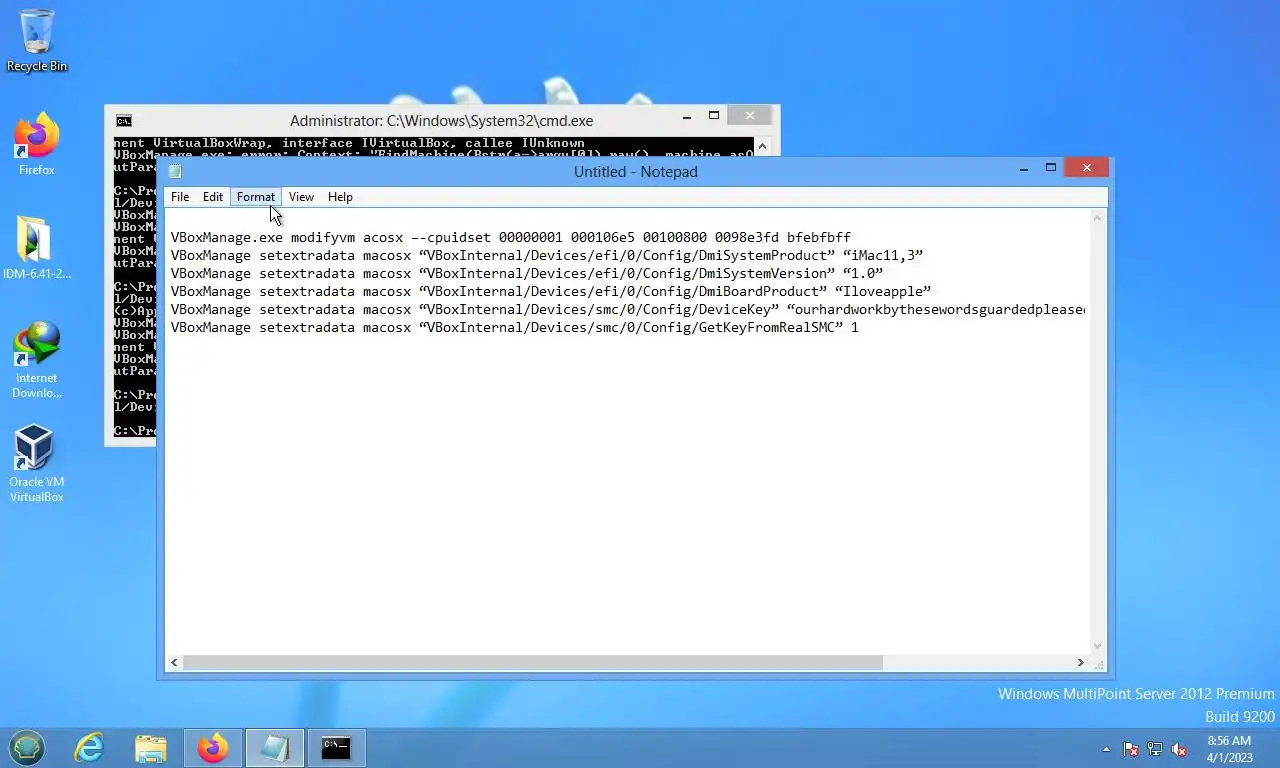Open Internet Explorer from taskbar
This screenshot has height=768, width=1280.
pyautogui.click(x=89, y=747)
